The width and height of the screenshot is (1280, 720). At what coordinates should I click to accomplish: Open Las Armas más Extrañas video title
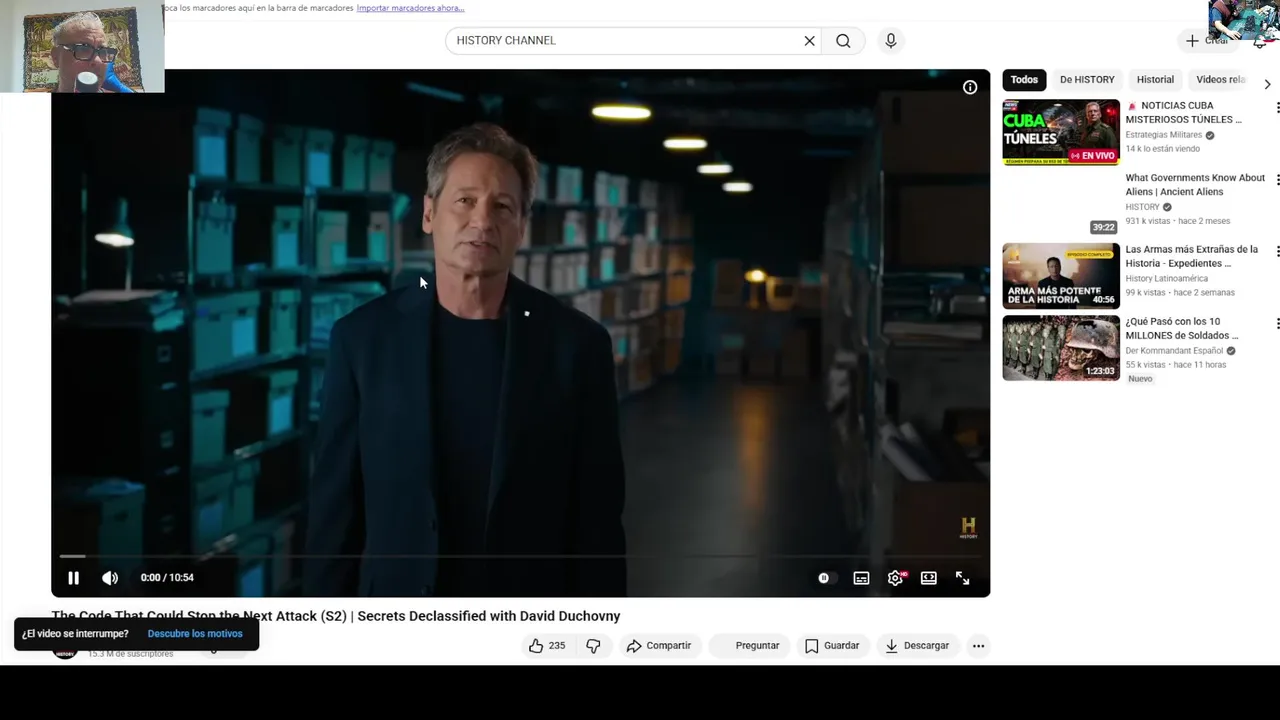click(x=1191, y=256)
